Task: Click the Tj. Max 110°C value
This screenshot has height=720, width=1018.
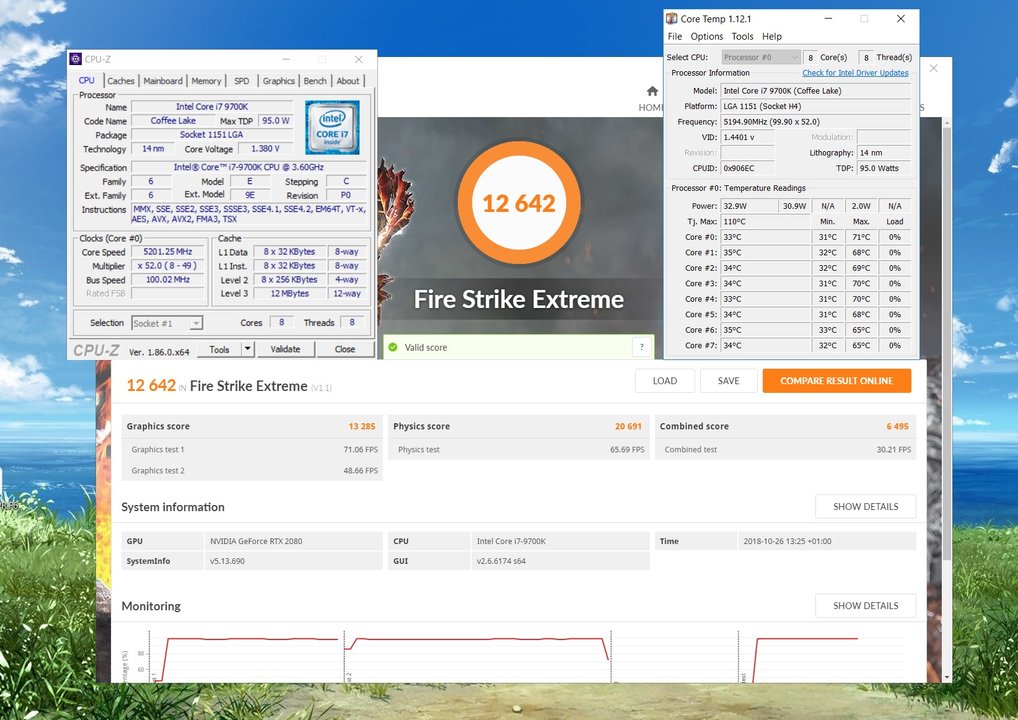Action: tap(765, 221)
